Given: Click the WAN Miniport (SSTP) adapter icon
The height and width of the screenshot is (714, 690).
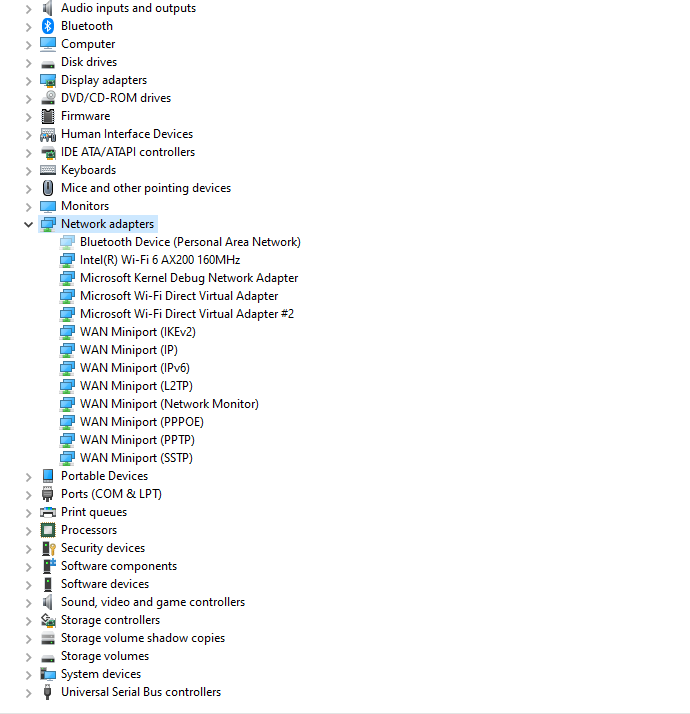Looking at the screenshot, I should click(67, 458).
